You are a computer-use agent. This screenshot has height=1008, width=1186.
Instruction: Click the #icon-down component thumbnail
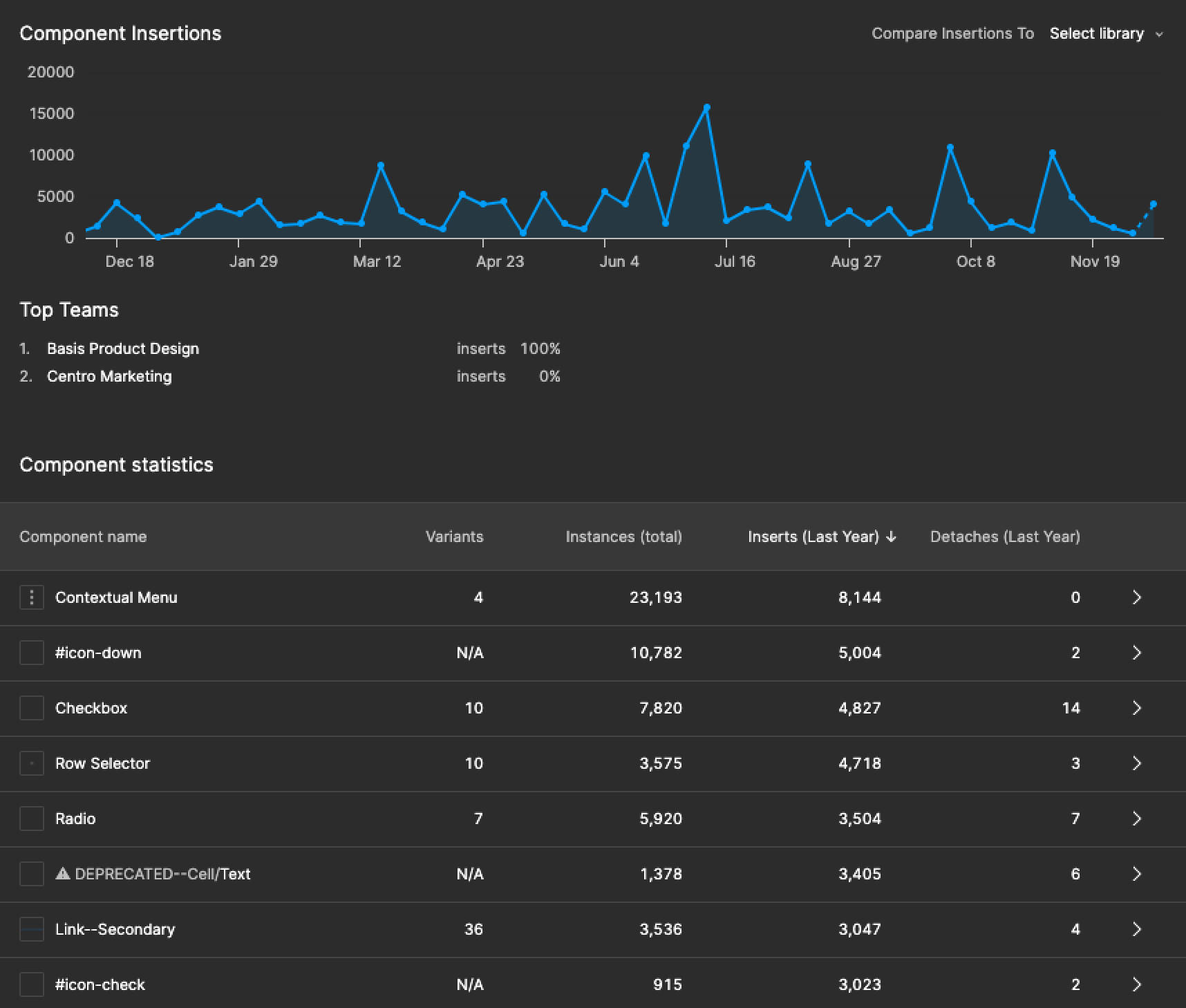tap(32, 653)
